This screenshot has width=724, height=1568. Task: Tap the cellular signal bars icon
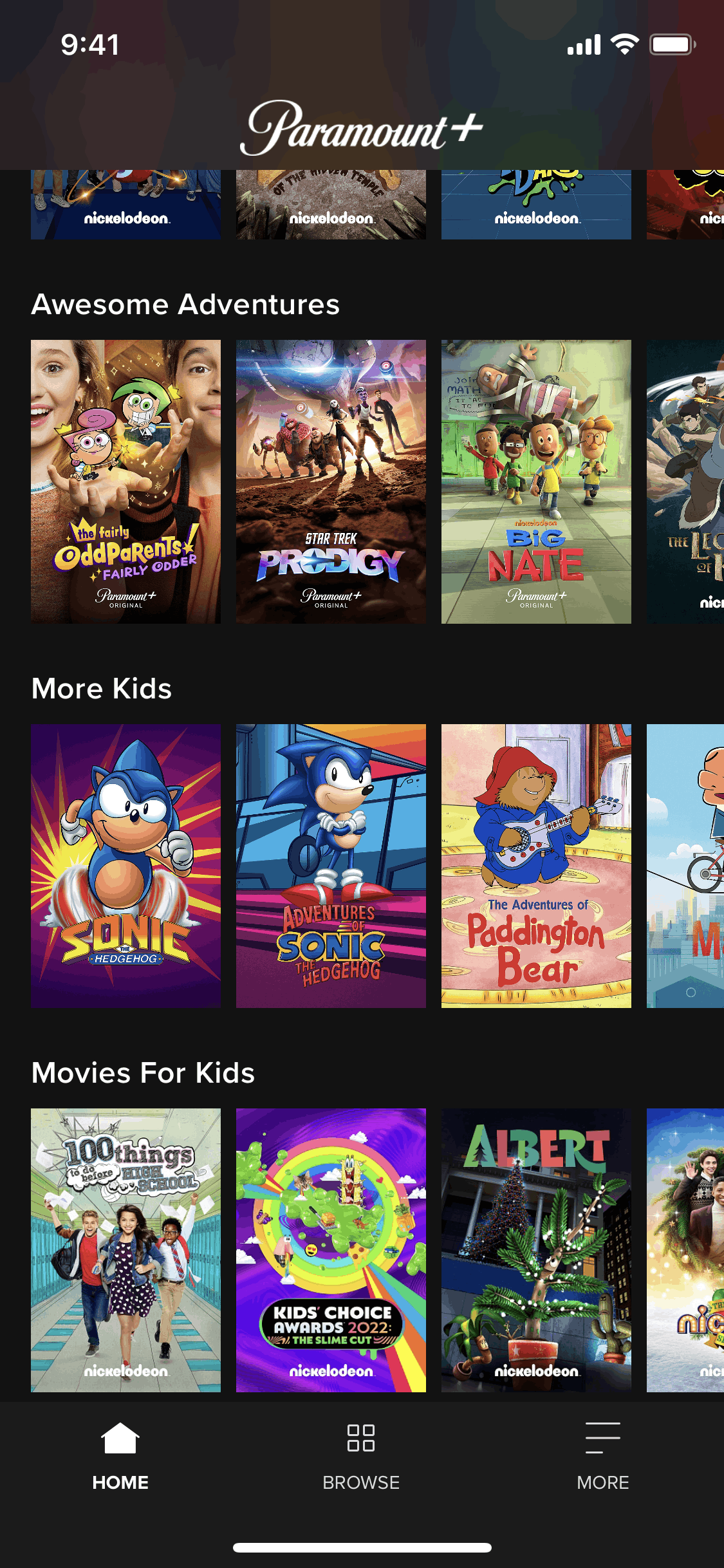[x=584, y=45]
